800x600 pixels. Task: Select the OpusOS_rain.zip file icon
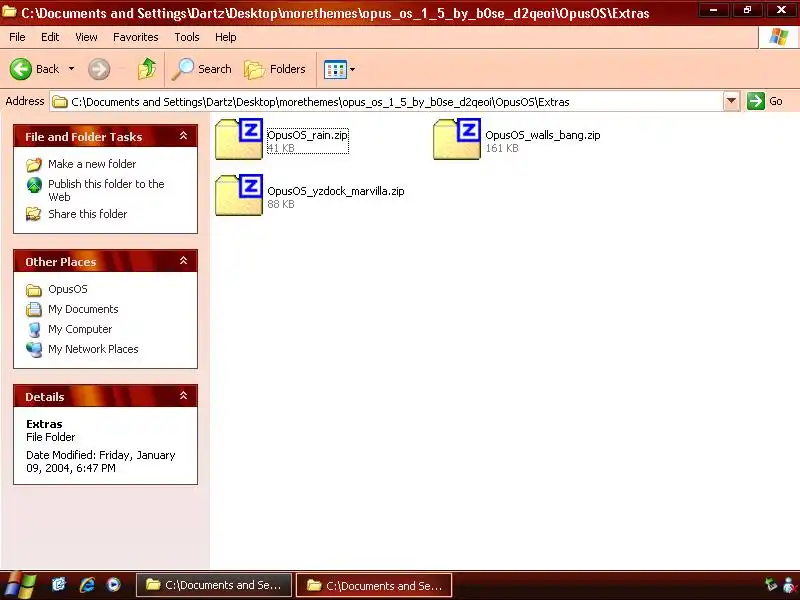[x=239, y=139]
